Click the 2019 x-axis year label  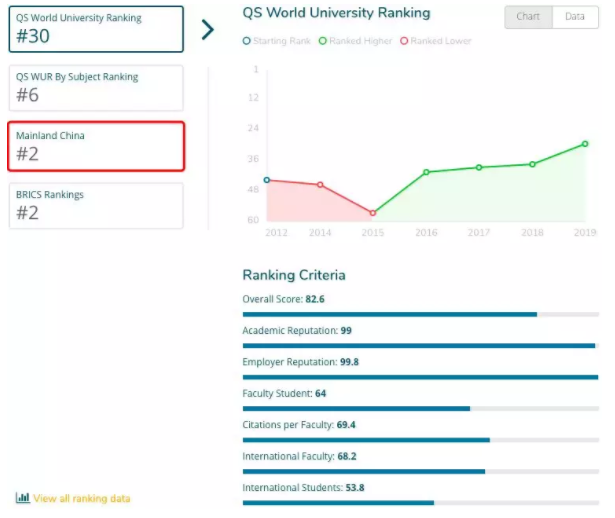coord(585,233)
